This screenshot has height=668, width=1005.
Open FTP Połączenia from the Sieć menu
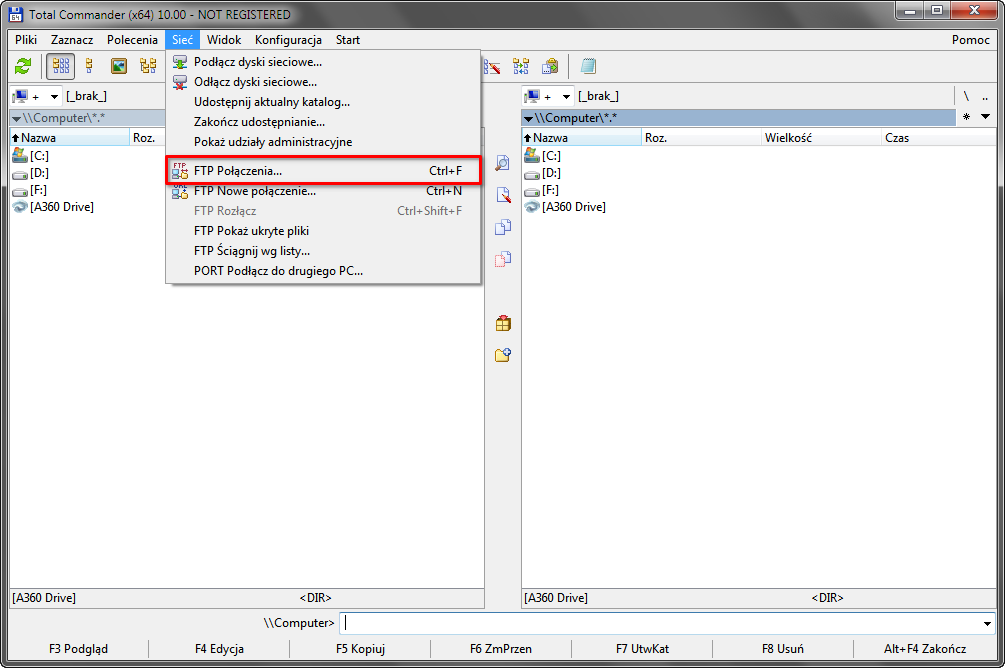(x=323, y=171)
